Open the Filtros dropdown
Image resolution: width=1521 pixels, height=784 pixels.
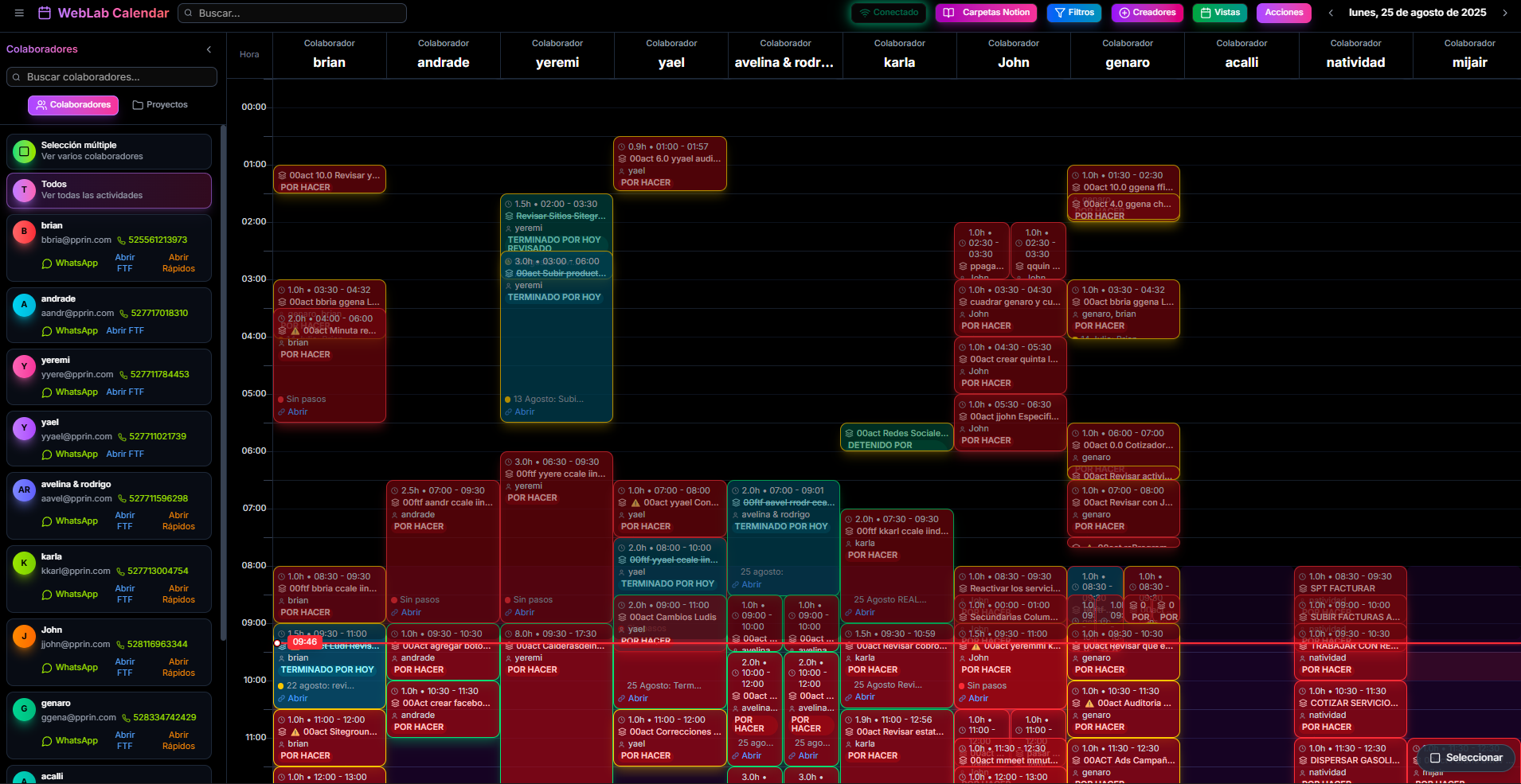coord(1074,13)
